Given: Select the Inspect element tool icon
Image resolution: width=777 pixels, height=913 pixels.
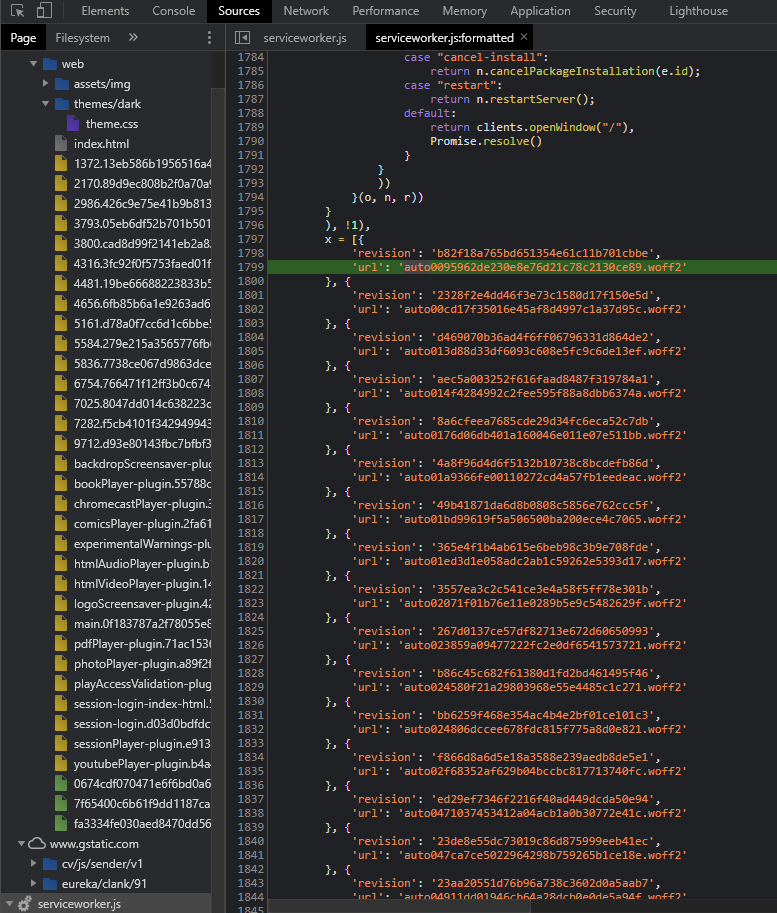Looking at the screenshot, I should 17,11.
